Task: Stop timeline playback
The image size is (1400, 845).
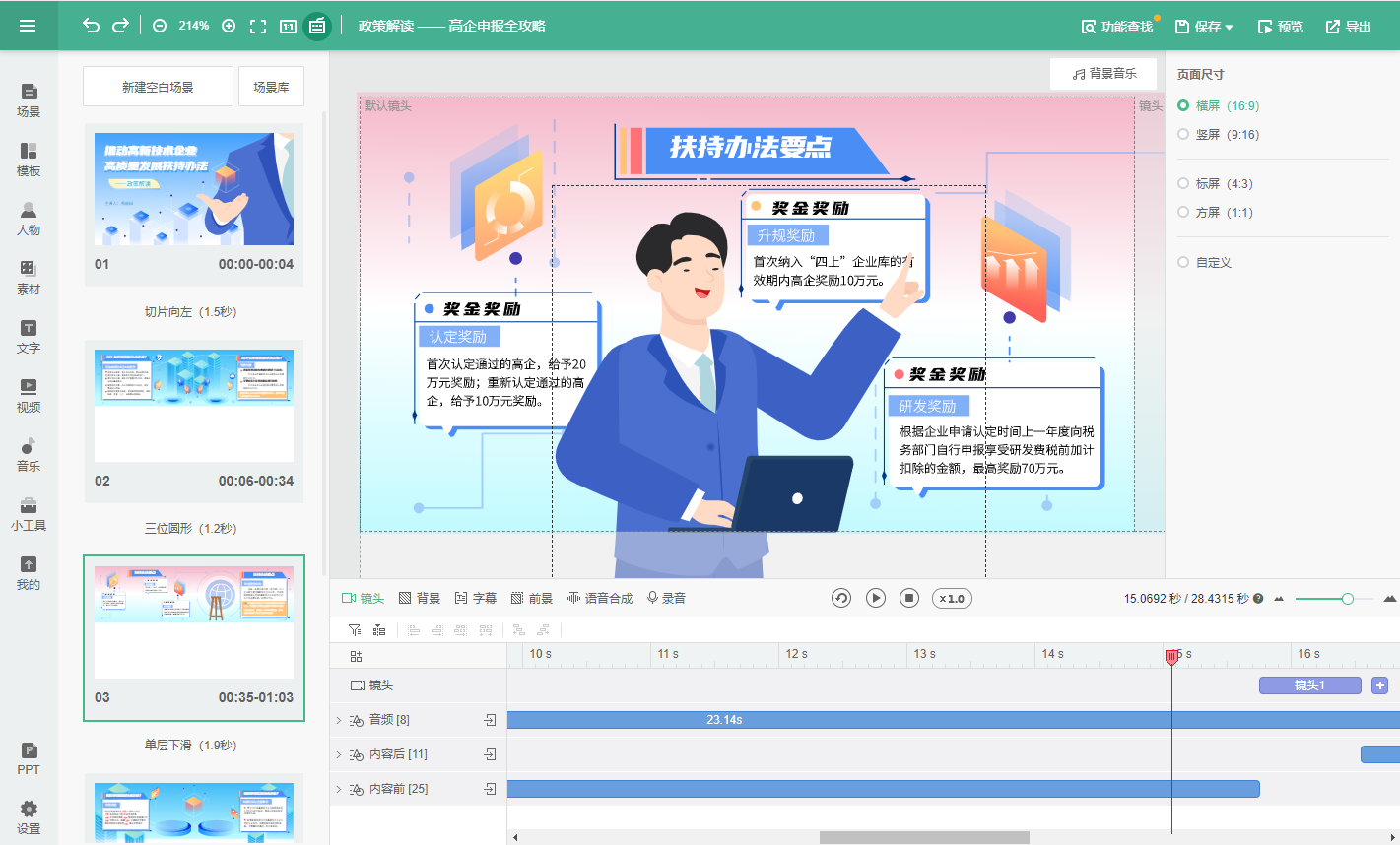Action: pyautogui.click(x=910, y=598)
